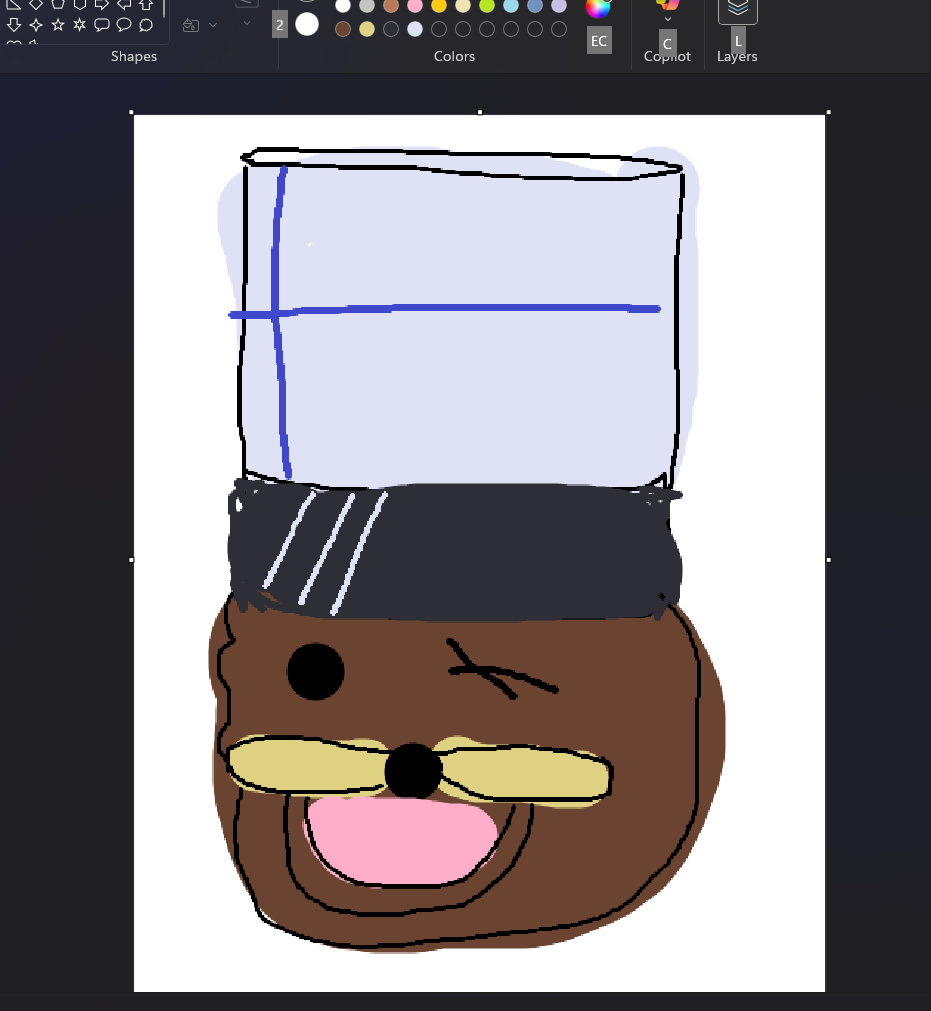931x1011 pixels.
Task: Pick the lavender palette color
Action: 559,6
